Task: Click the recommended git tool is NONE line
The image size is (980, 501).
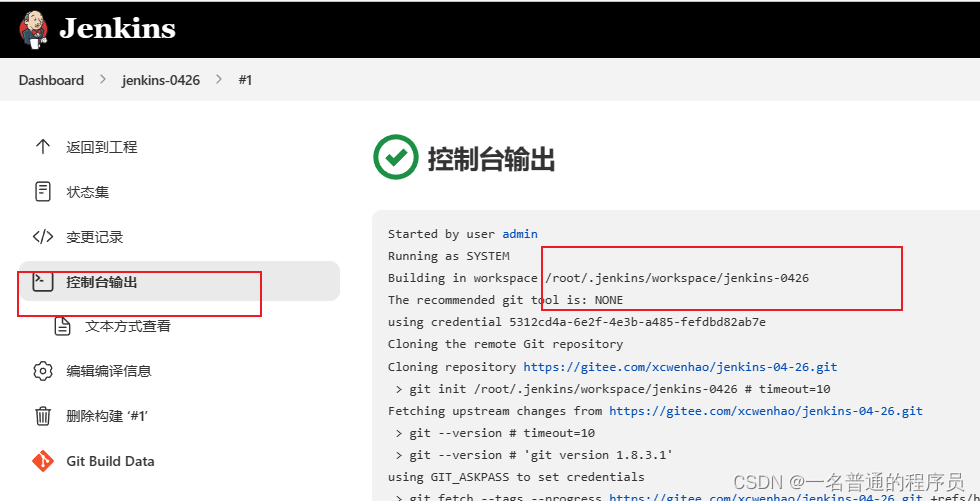Action: pyautogui.click(x=505, y=300)
